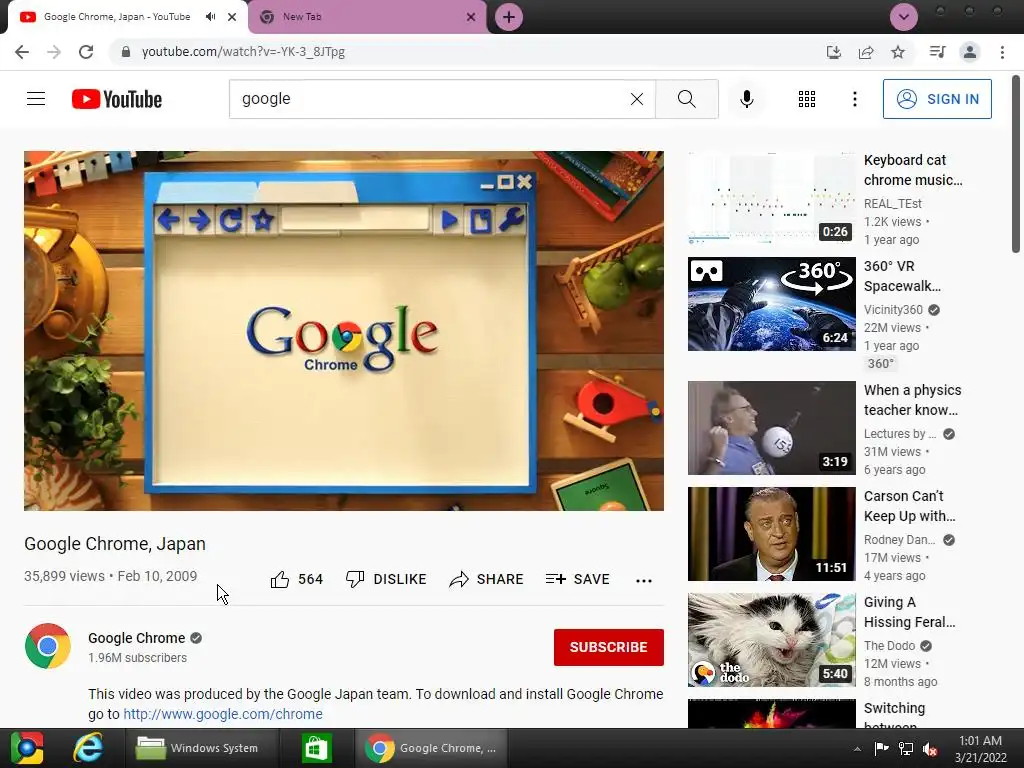Open Chrome three-dot menu
Image resolution: width=1024 pixels, height=768 pixels.
pyautogui.click(x=1002, y=52)
